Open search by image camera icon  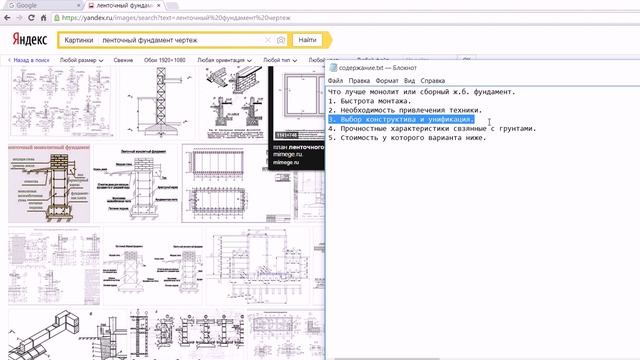coord(281,40)
